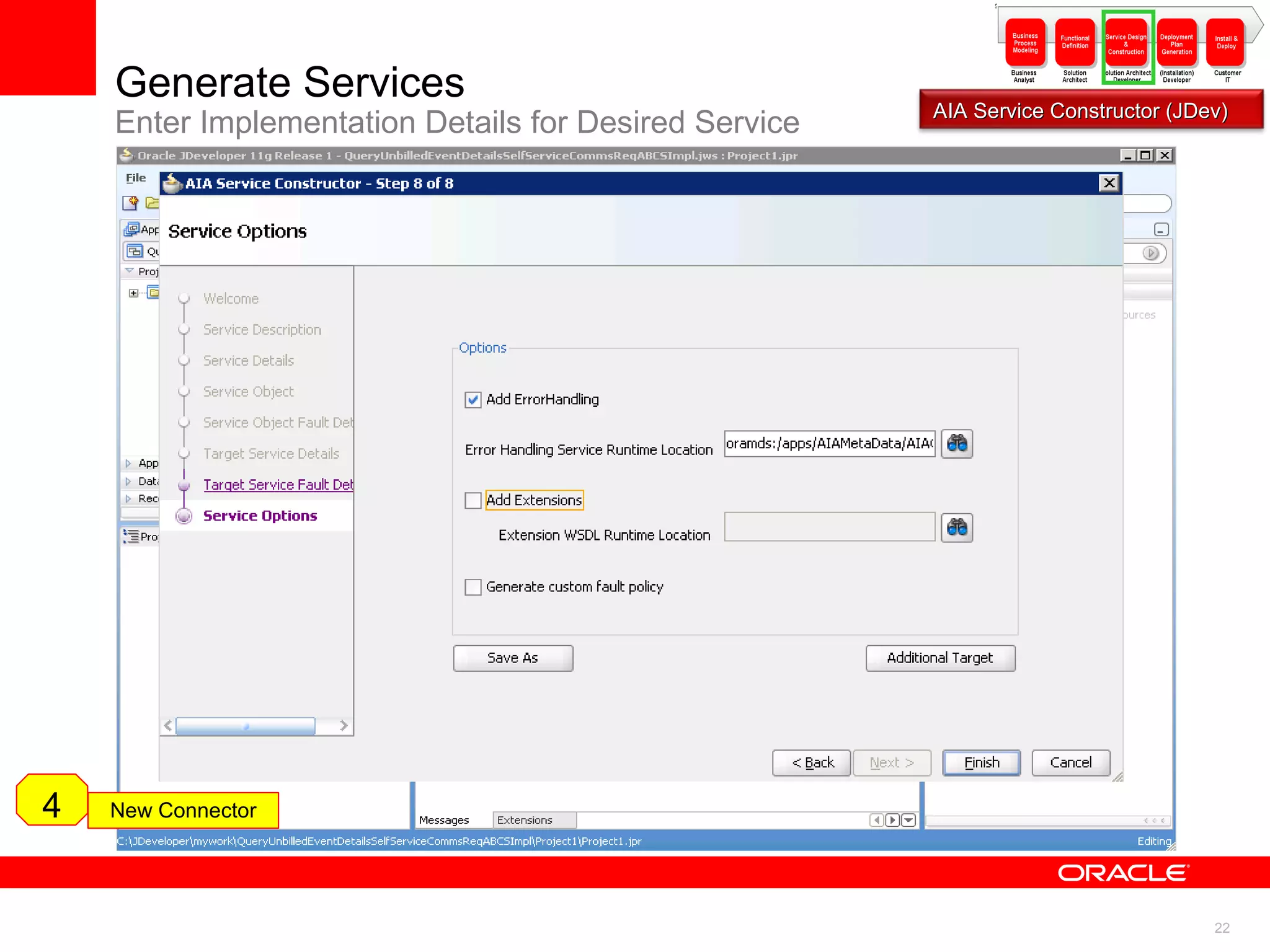This screenshot has width=1270, height=952.
Task: Click the open folder icon in JDeveloper toolbar
Action: pos(152,203)
